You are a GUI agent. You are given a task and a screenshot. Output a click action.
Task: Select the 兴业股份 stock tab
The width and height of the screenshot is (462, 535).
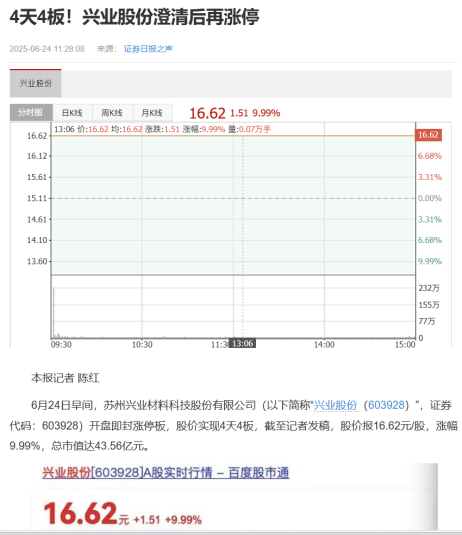point(35,83)
